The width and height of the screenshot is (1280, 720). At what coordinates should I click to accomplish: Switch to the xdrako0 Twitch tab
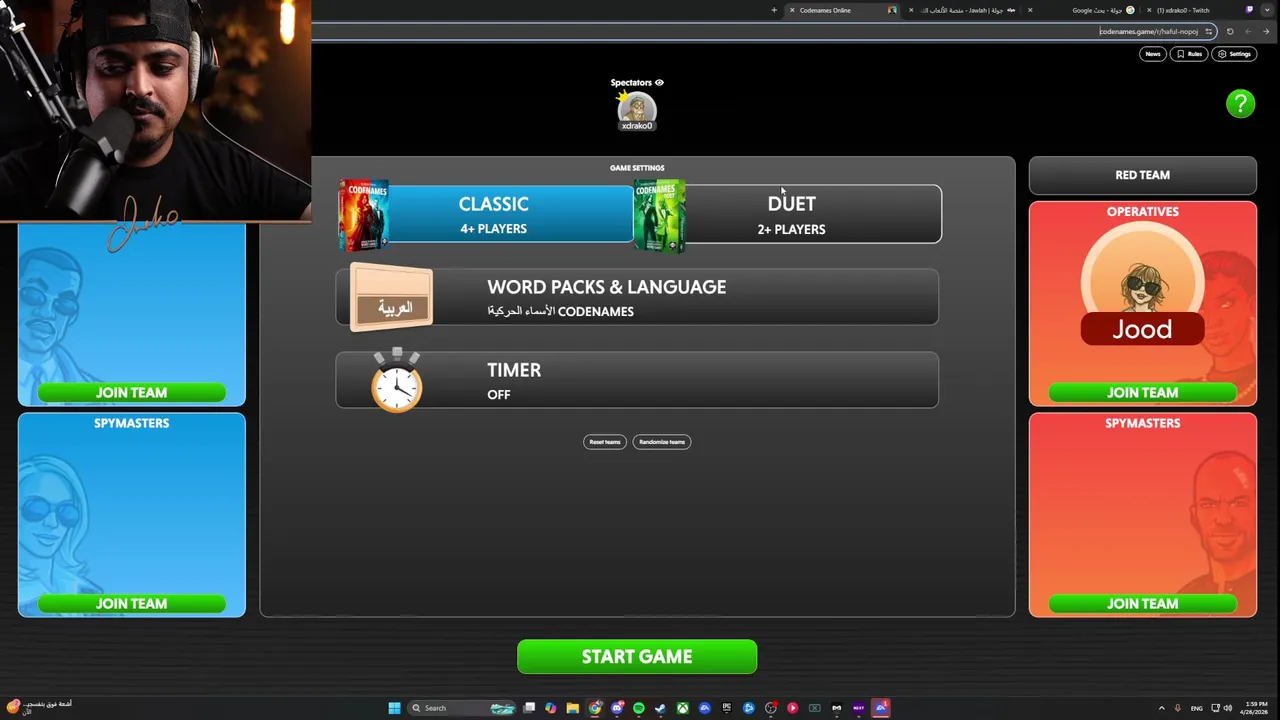(x=1200, y=10)
